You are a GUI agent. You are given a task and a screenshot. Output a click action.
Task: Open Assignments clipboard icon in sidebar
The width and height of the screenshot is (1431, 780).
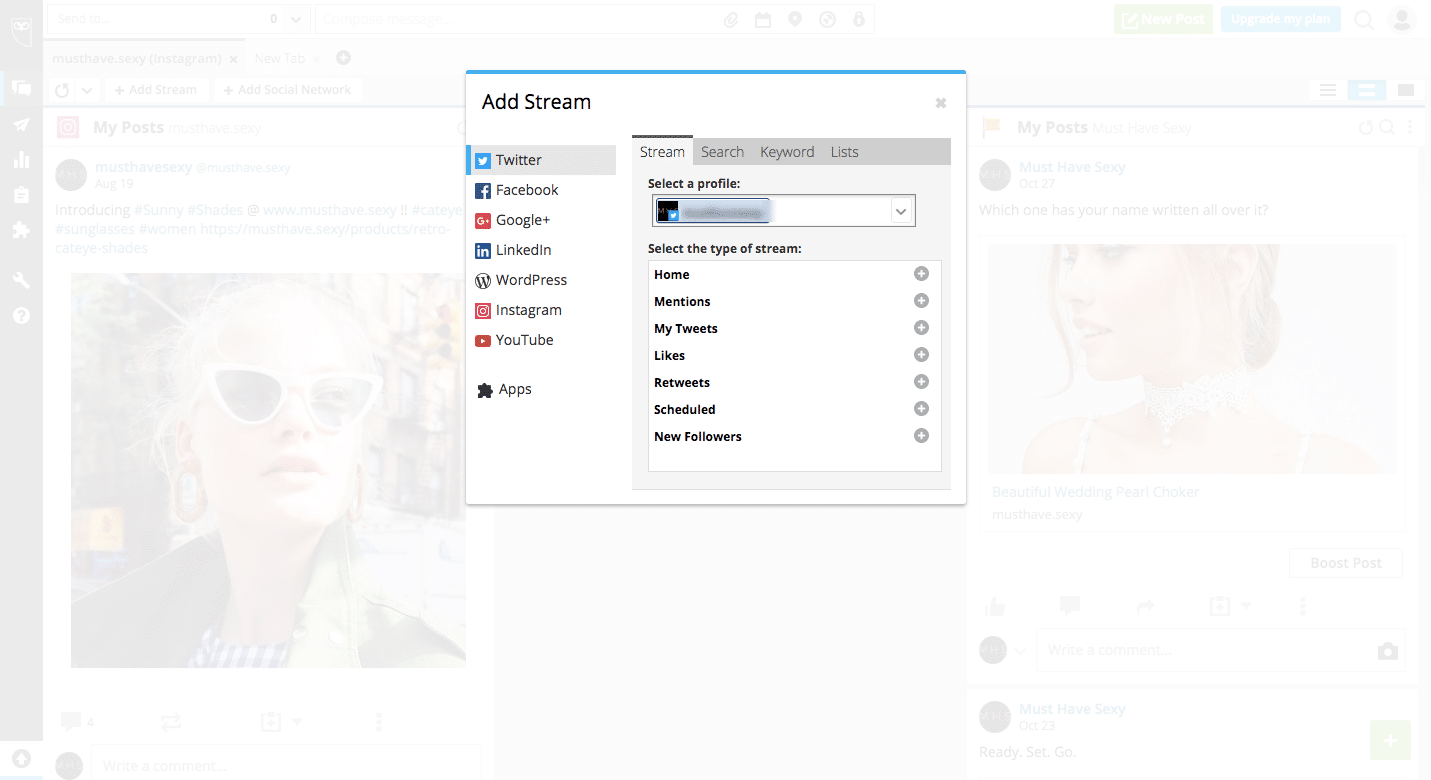click(21, 194)
